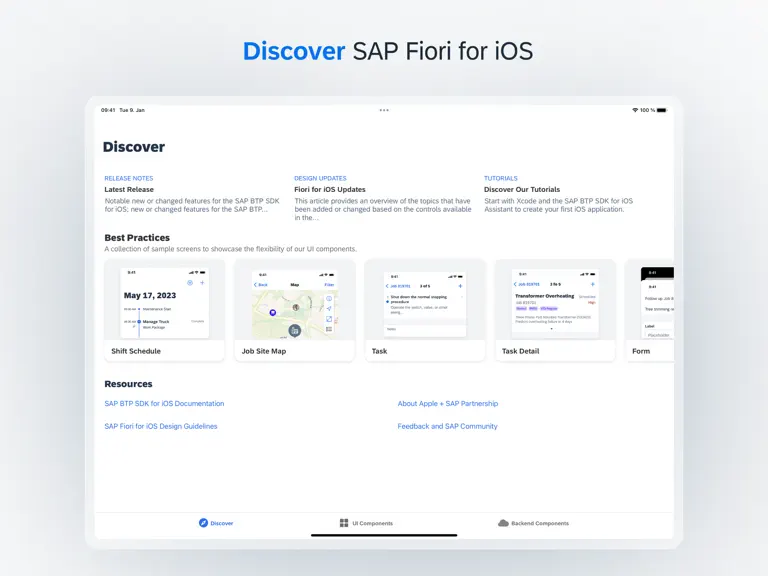Tap the Discover compass icon in tab bar

[x=203, y=523]
